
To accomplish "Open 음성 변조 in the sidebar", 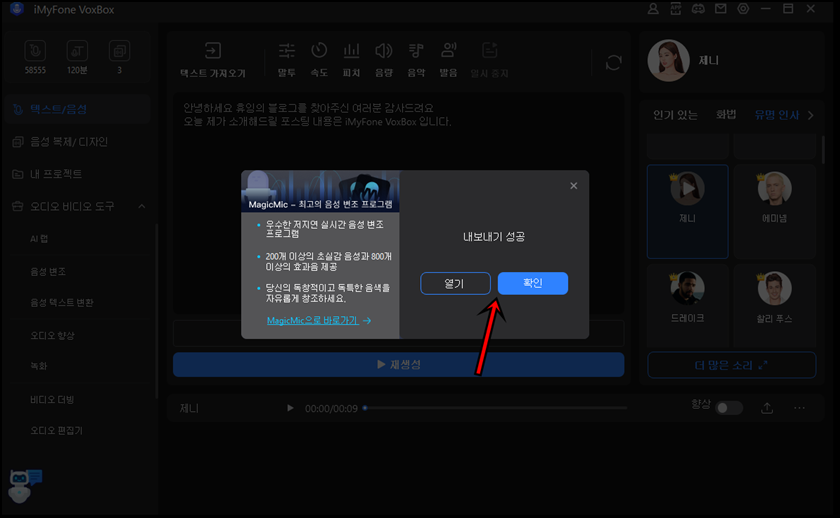I will coord(48,272).
